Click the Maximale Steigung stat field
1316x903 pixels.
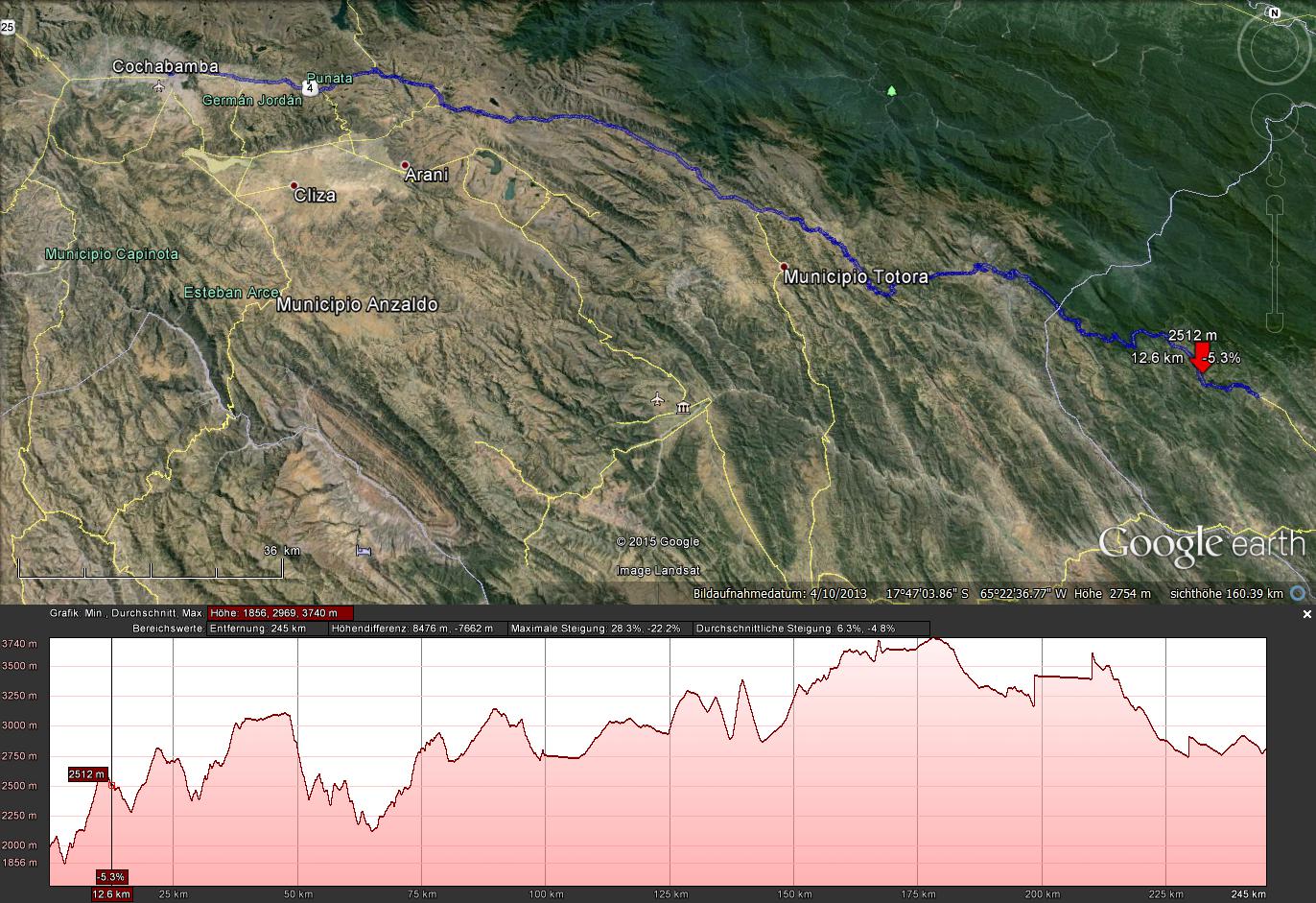[596, 629]
